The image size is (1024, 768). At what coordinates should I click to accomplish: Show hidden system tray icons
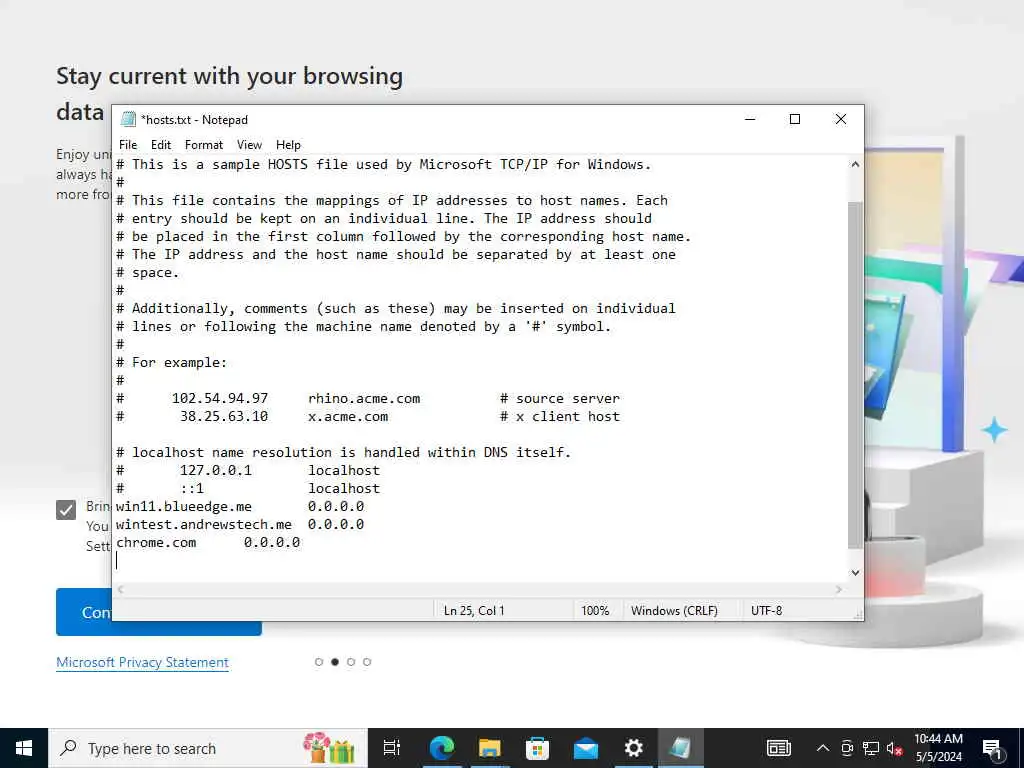(x=823, y=748)
